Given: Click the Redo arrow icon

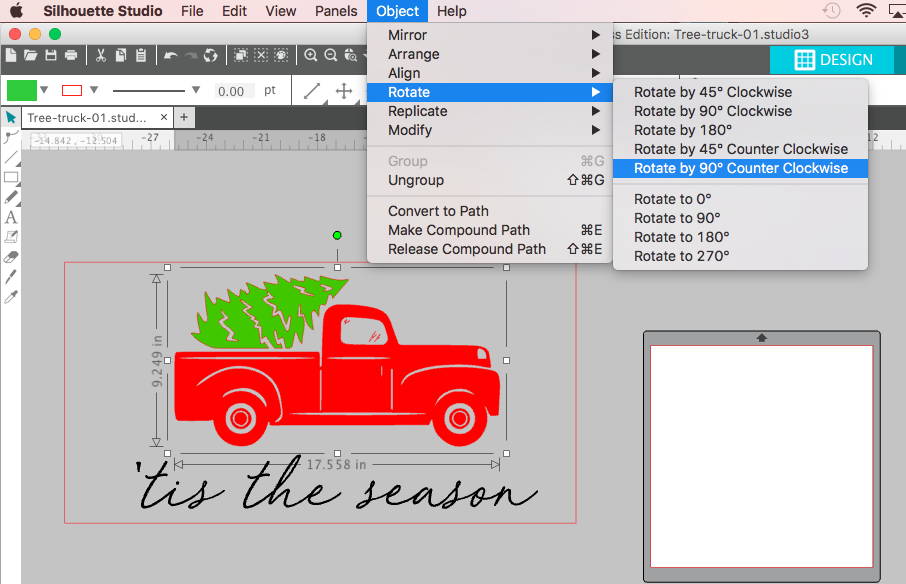Looking at the screenshot, I should pos(191,55).
